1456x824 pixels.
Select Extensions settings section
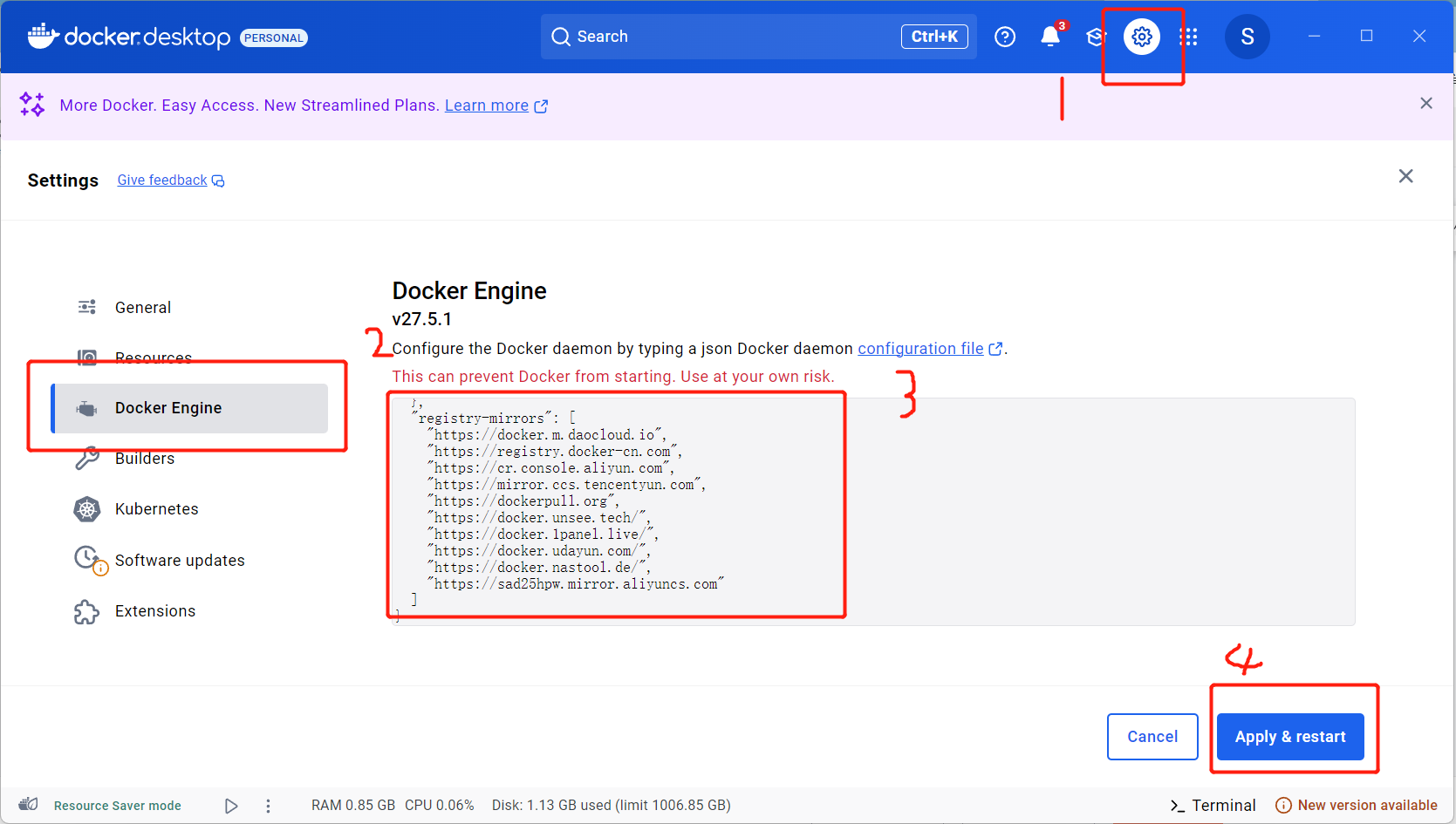coord(190,611)
